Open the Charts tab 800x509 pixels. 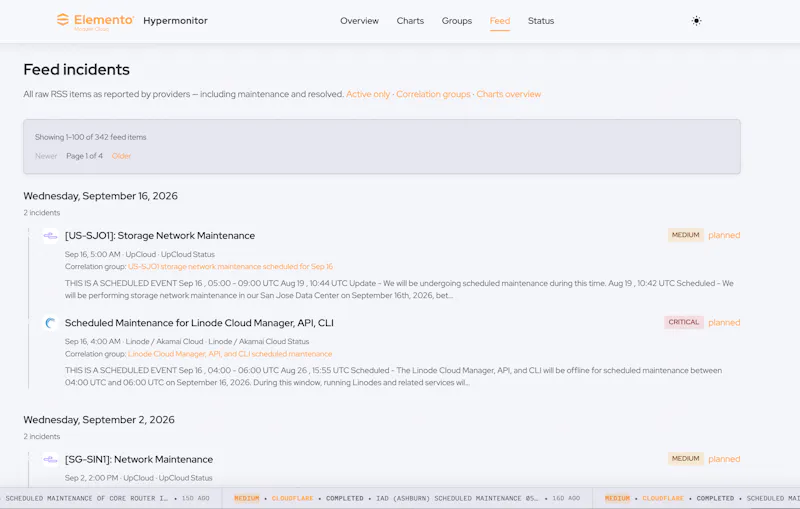(x=410, y=21)
